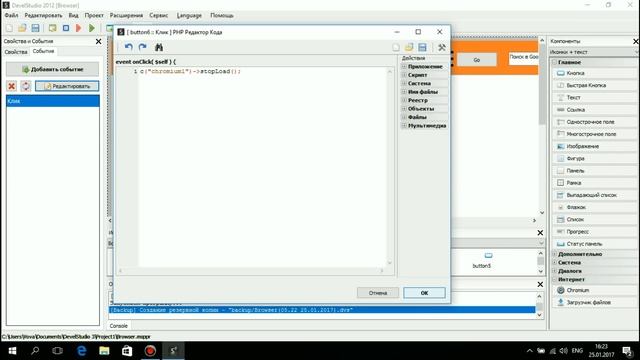Viewport: 640px width, 360px height.
Task: Open Расширения menu
Action: point(126,15)
